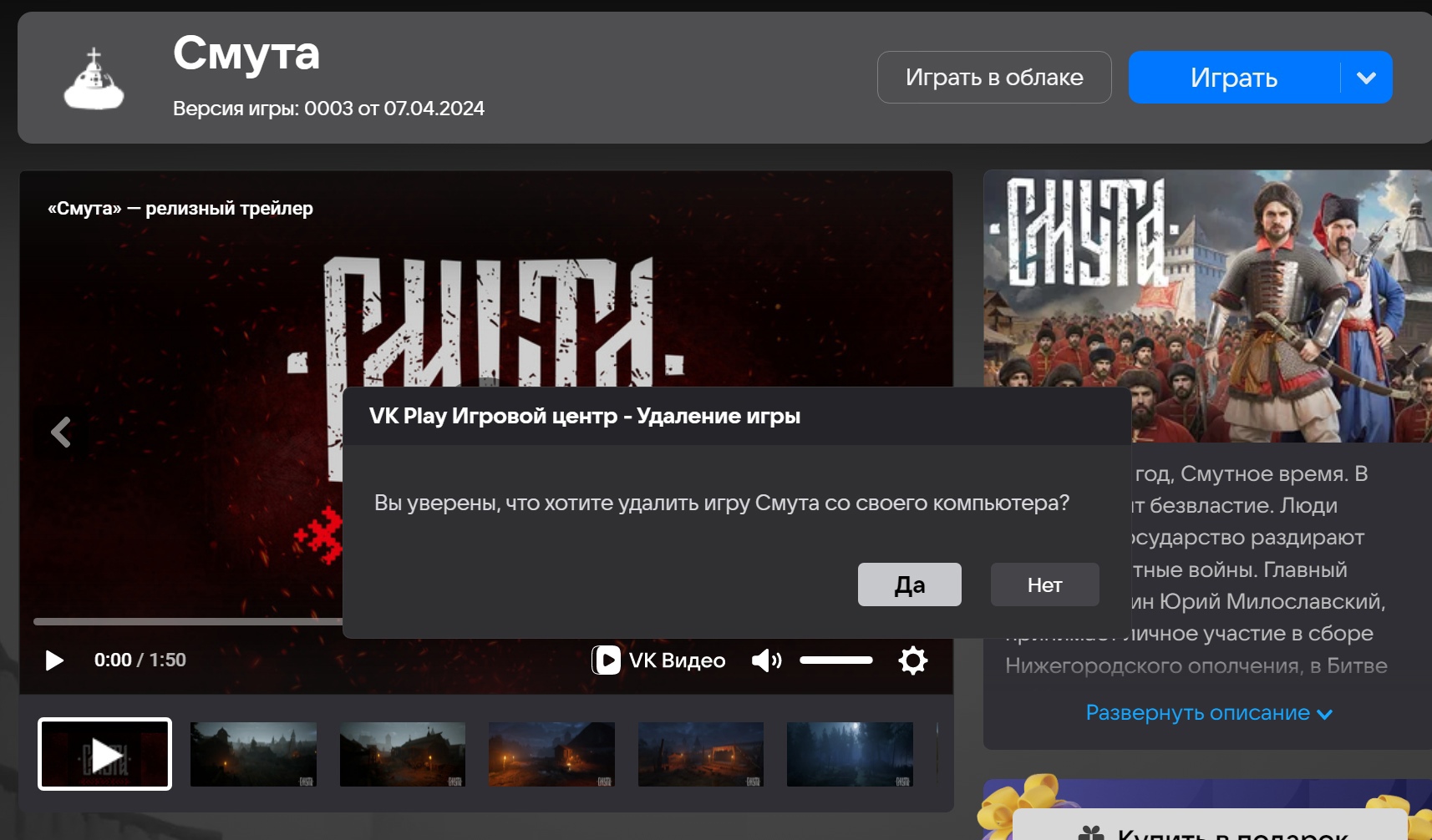Expand description via Развернуть описание
This screenshot has width=1432, height=840.
click(x=1208, y=713)
